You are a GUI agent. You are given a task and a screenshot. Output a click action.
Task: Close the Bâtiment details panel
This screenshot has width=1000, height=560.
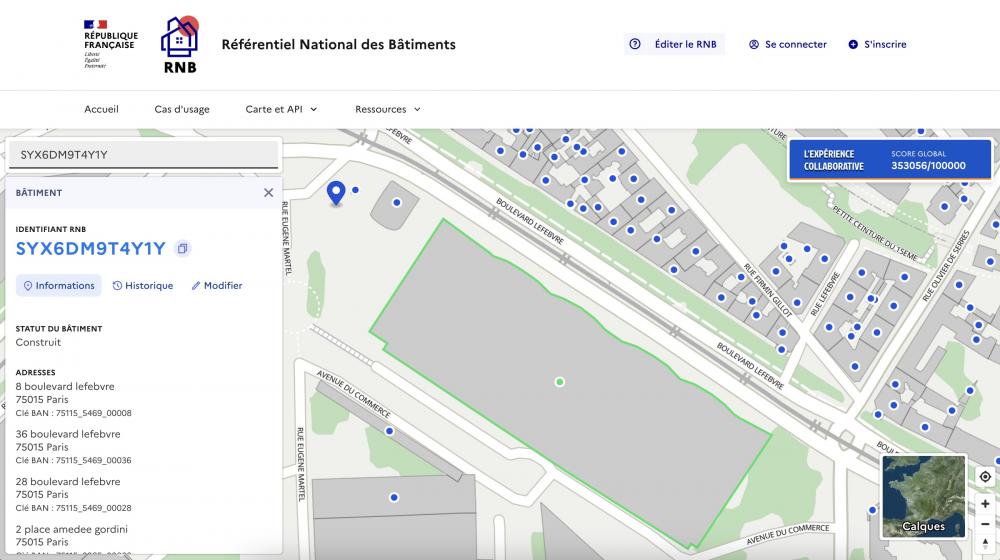coord(268,193)
